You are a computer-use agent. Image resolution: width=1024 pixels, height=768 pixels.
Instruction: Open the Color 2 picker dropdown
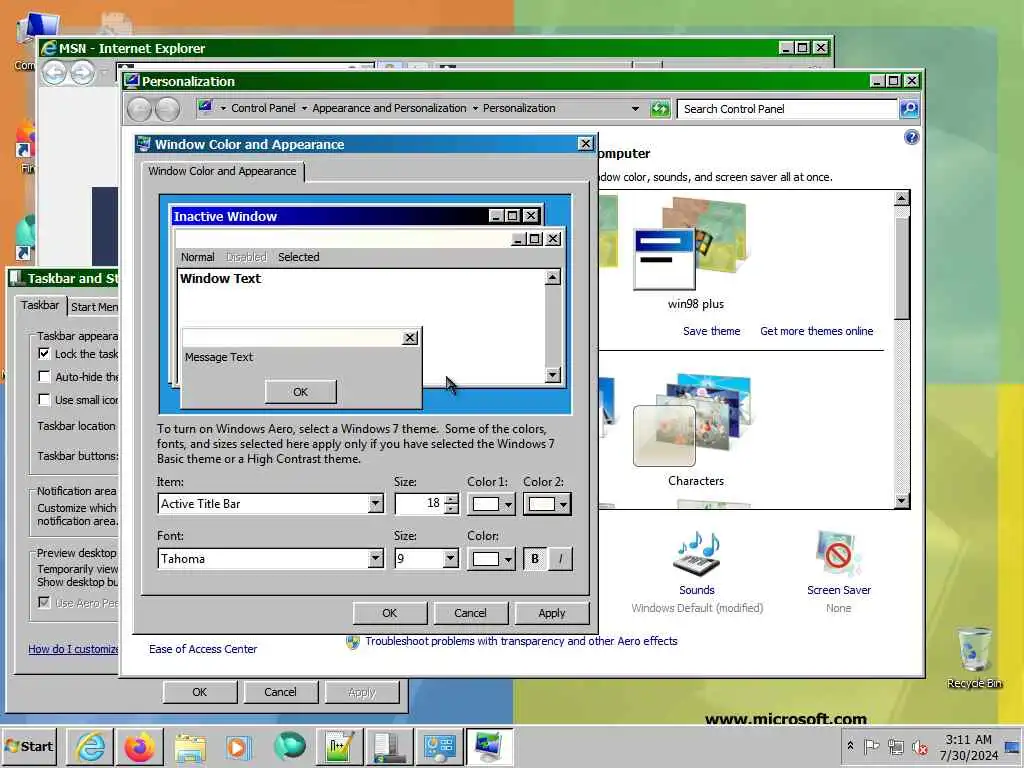pyautogui.click(x=547, y=504)
